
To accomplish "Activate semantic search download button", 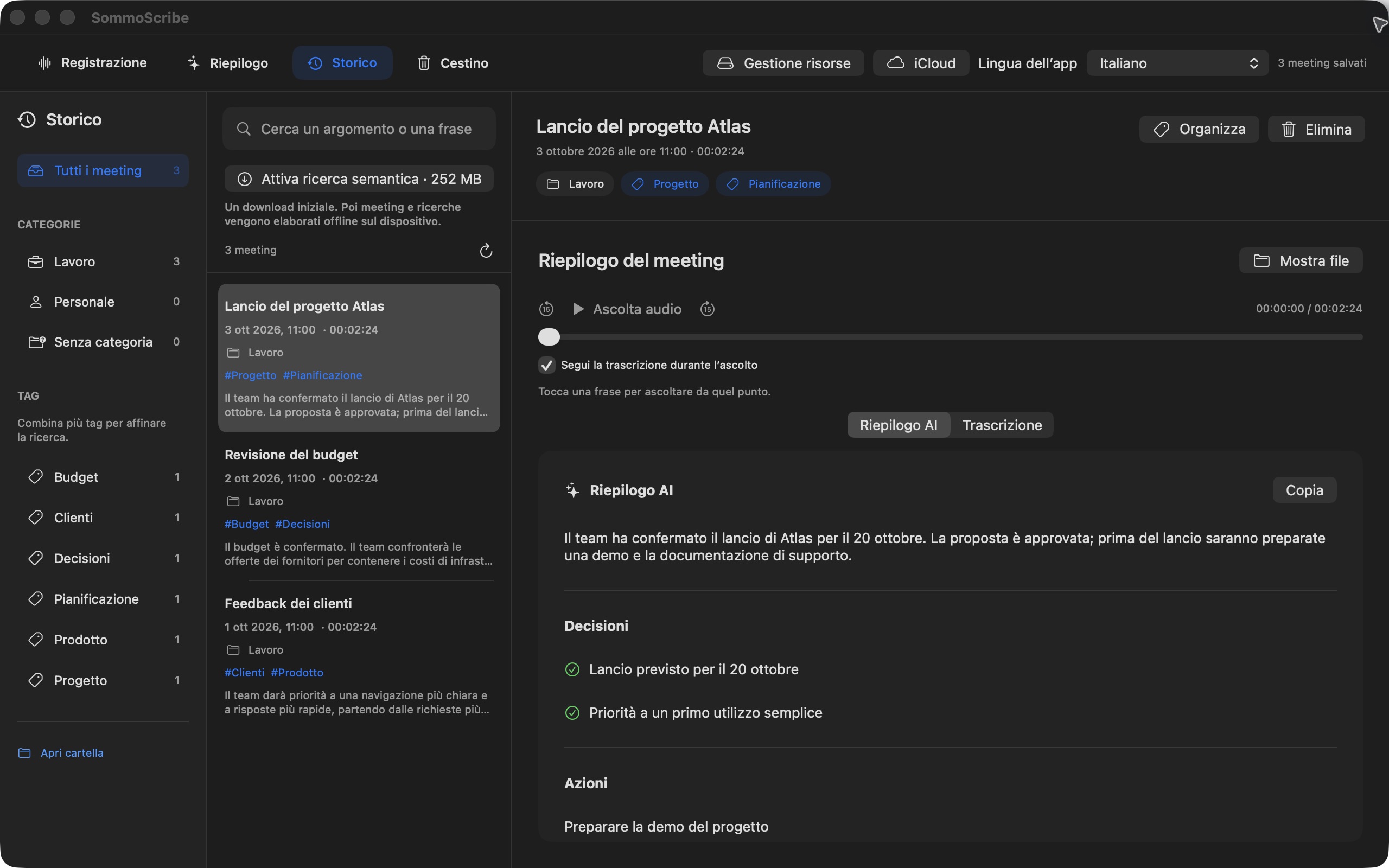I will point(359,178).
